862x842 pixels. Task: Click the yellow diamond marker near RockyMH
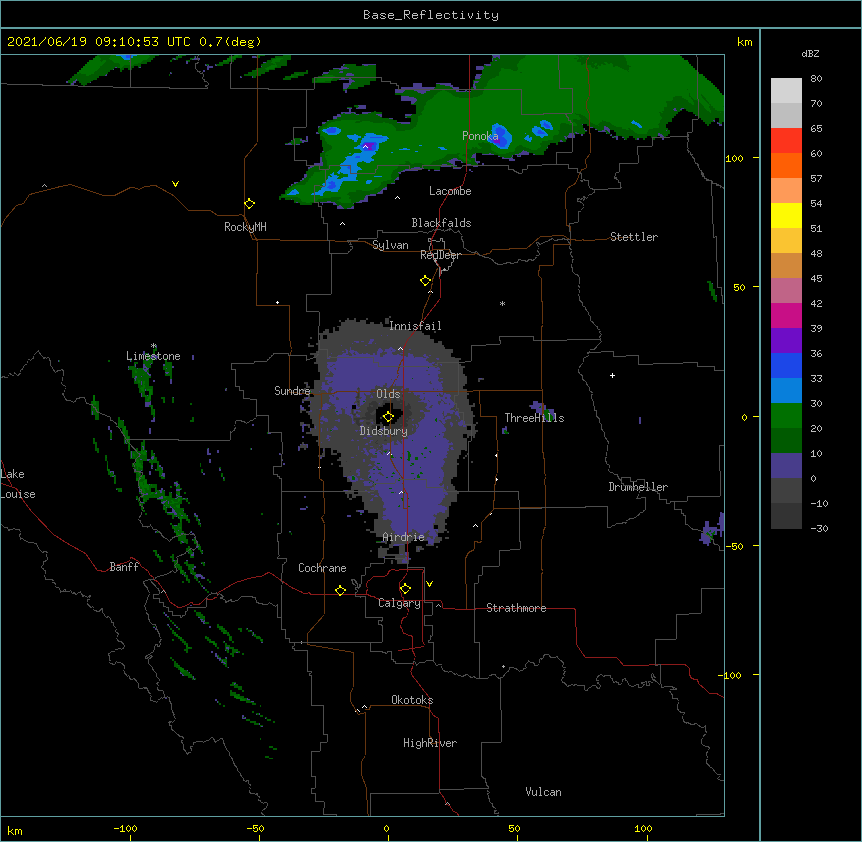point(249,204)
